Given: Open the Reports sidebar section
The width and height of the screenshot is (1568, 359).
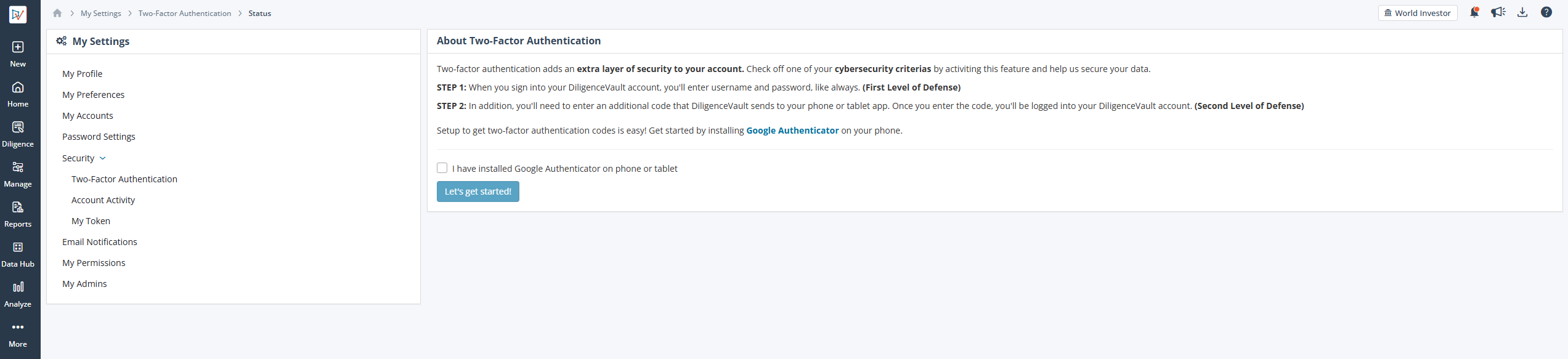Looking at the screenshot, I should [18, 214].
